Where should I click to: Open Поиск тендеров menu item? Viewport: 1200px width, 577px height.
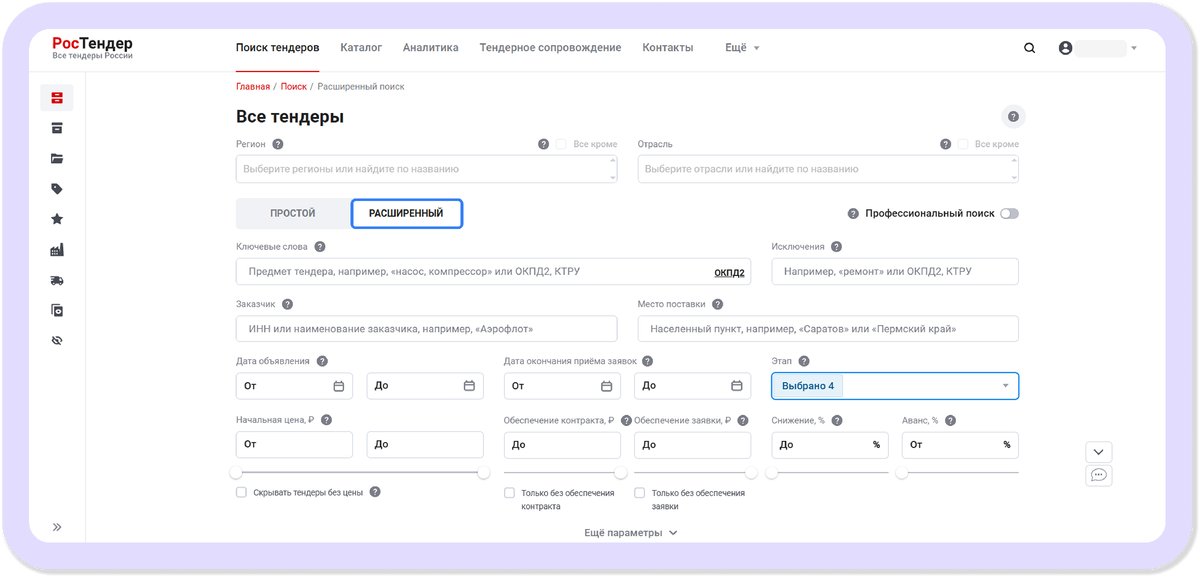pos(278,47)
